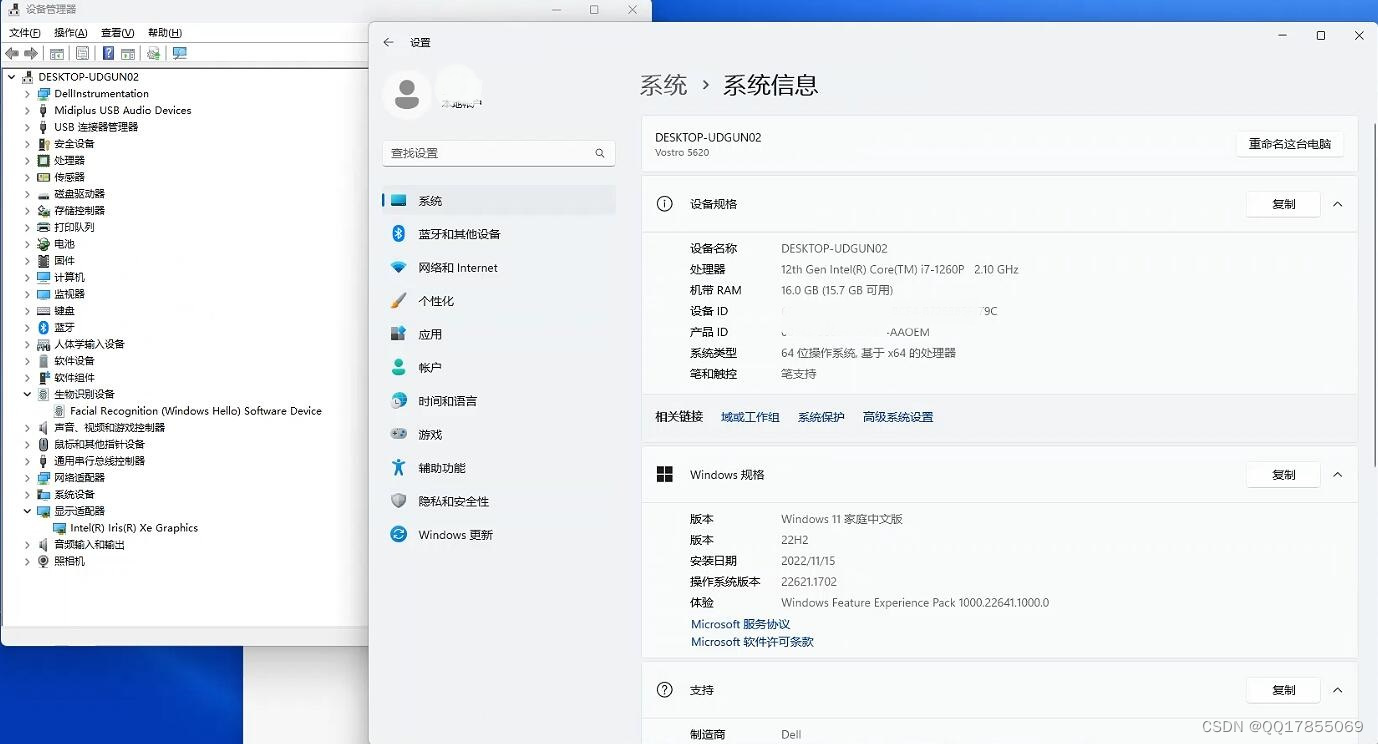Expand the 蓝牙 node in device tree
This screenshot has width=1378, height=744.
click(x=27, y=327)
